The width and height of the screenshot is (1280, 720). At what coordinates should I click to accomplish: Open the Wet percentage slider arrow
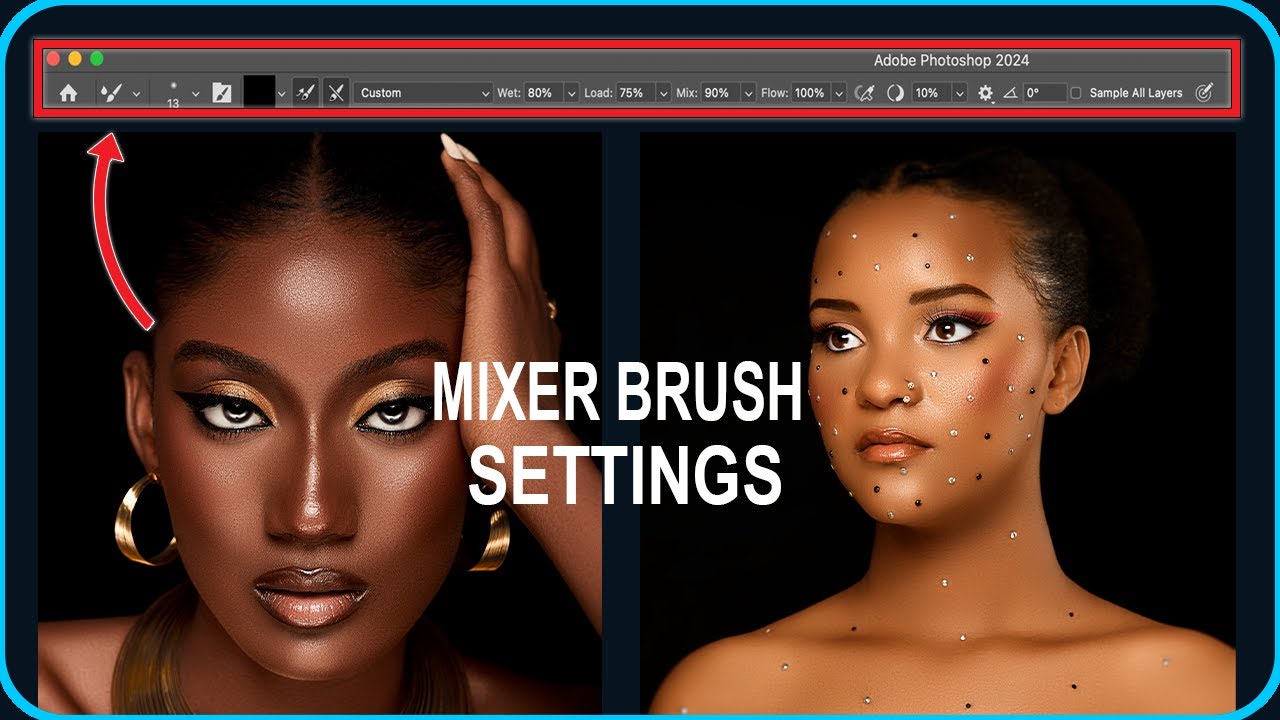pos(572,93)
